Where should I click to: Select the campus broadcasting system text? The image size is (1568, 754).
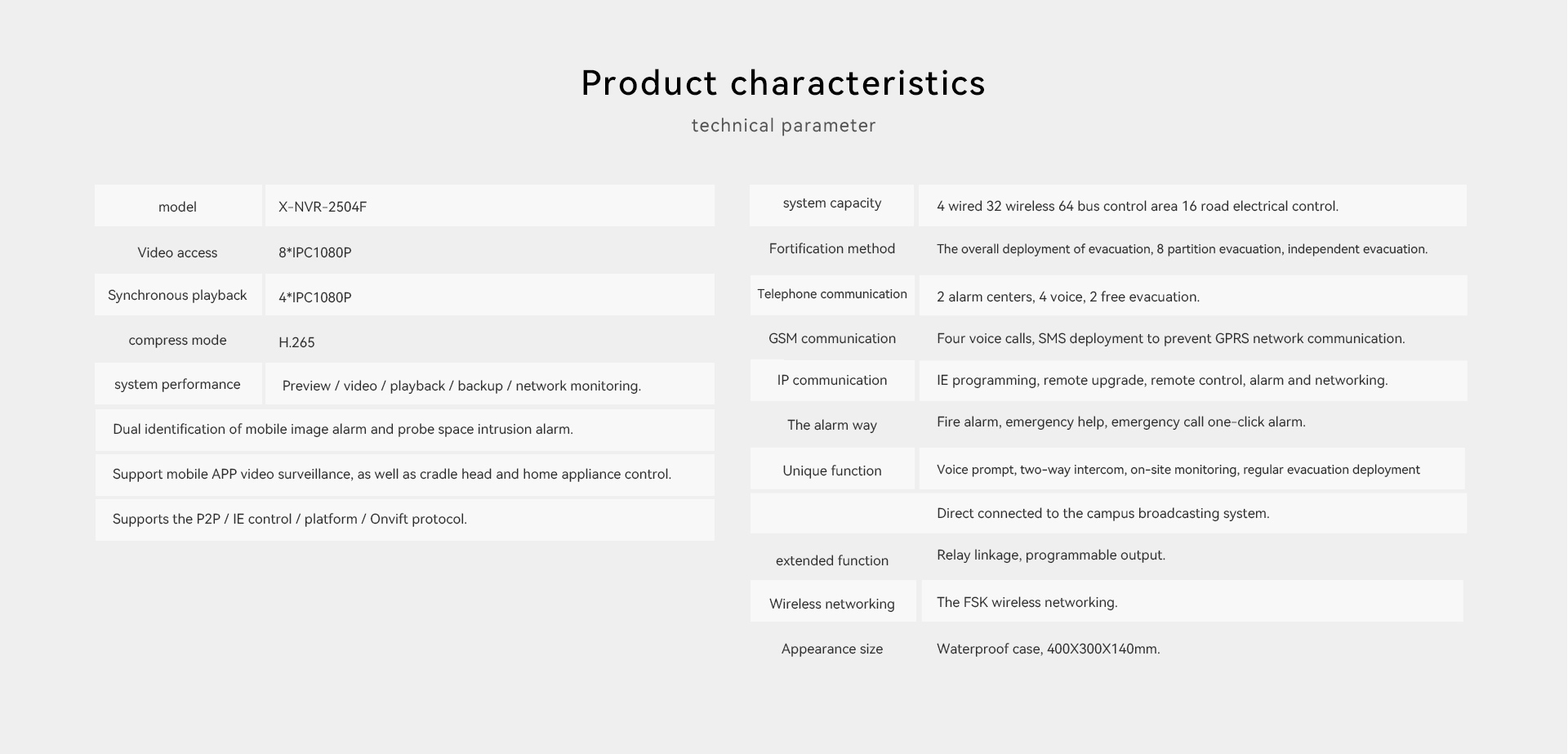[1103, 514]
